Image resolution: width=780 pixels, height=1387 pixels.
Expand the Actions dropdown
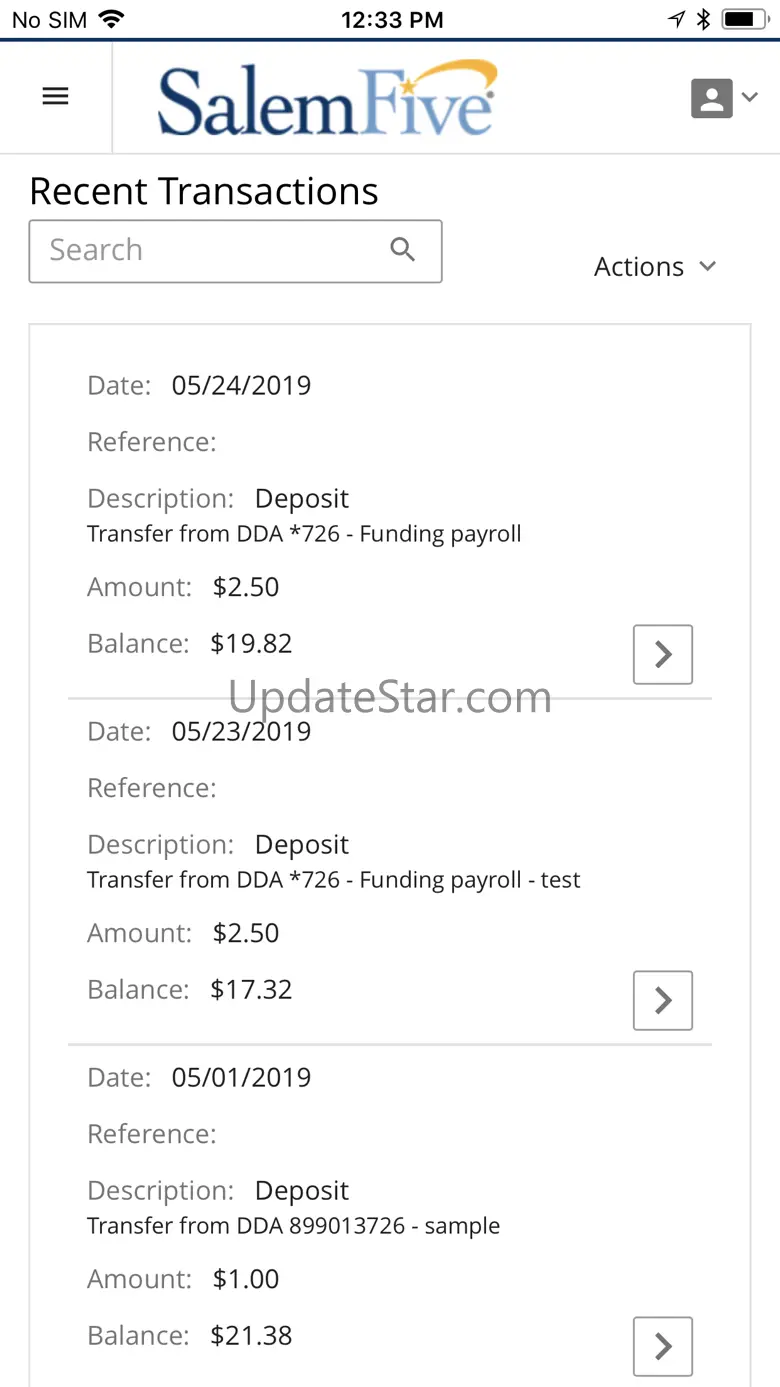pyautogui.click(x=655, y=267)
